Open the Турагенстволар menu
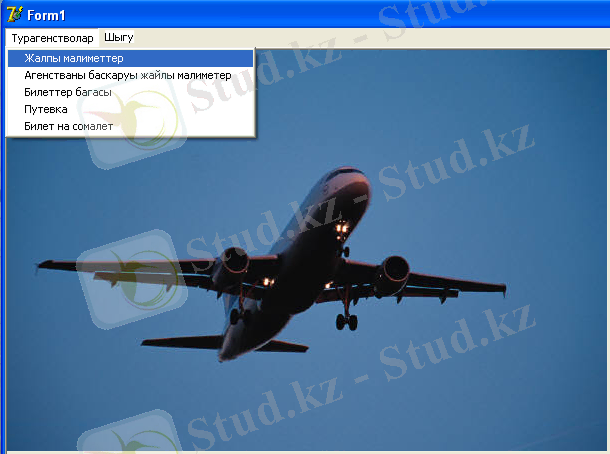The width and height of the screenshot is (610, 454). click(52, 38)
